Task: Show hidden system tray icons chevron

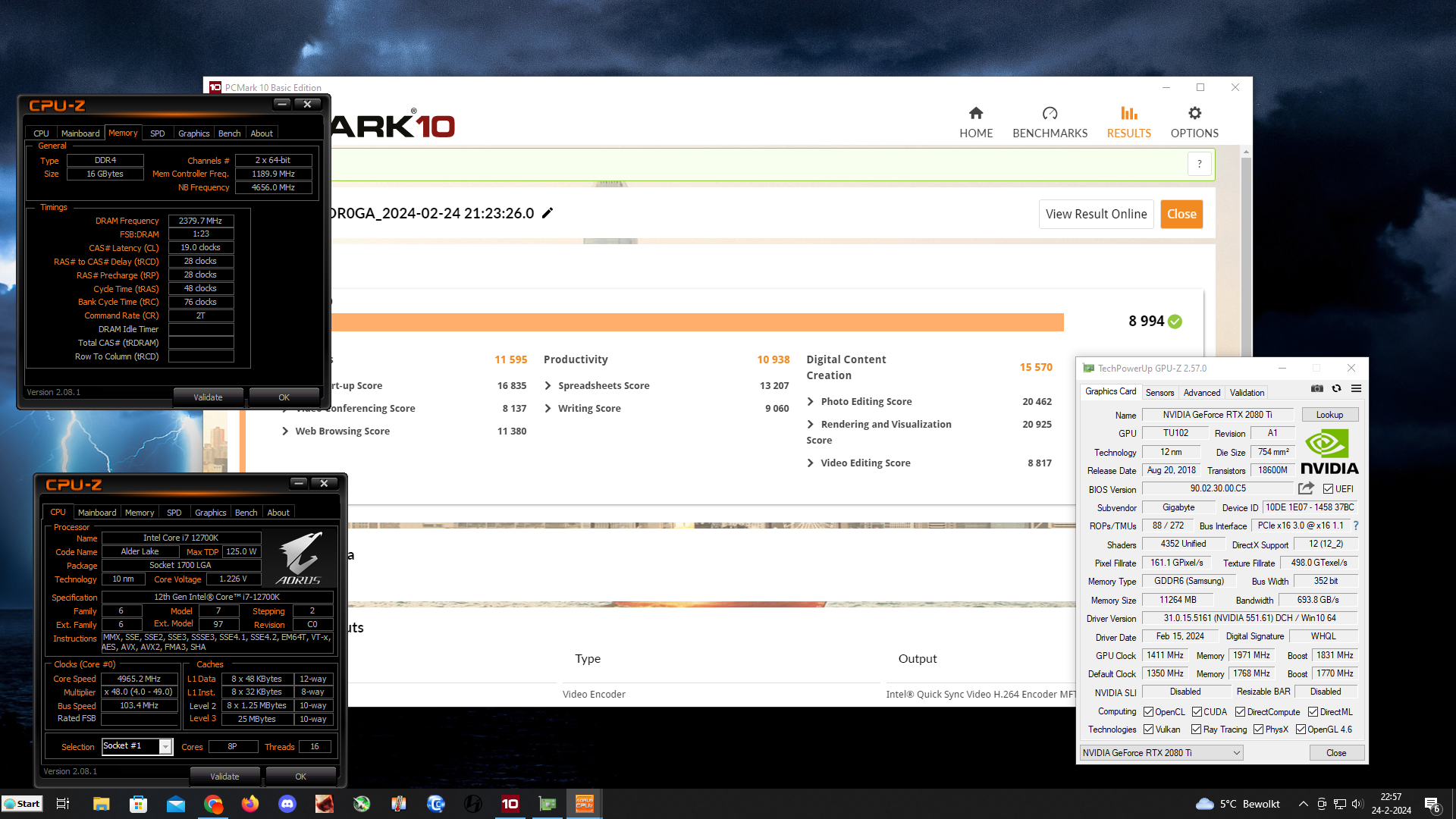Action: coord(1303,804)
